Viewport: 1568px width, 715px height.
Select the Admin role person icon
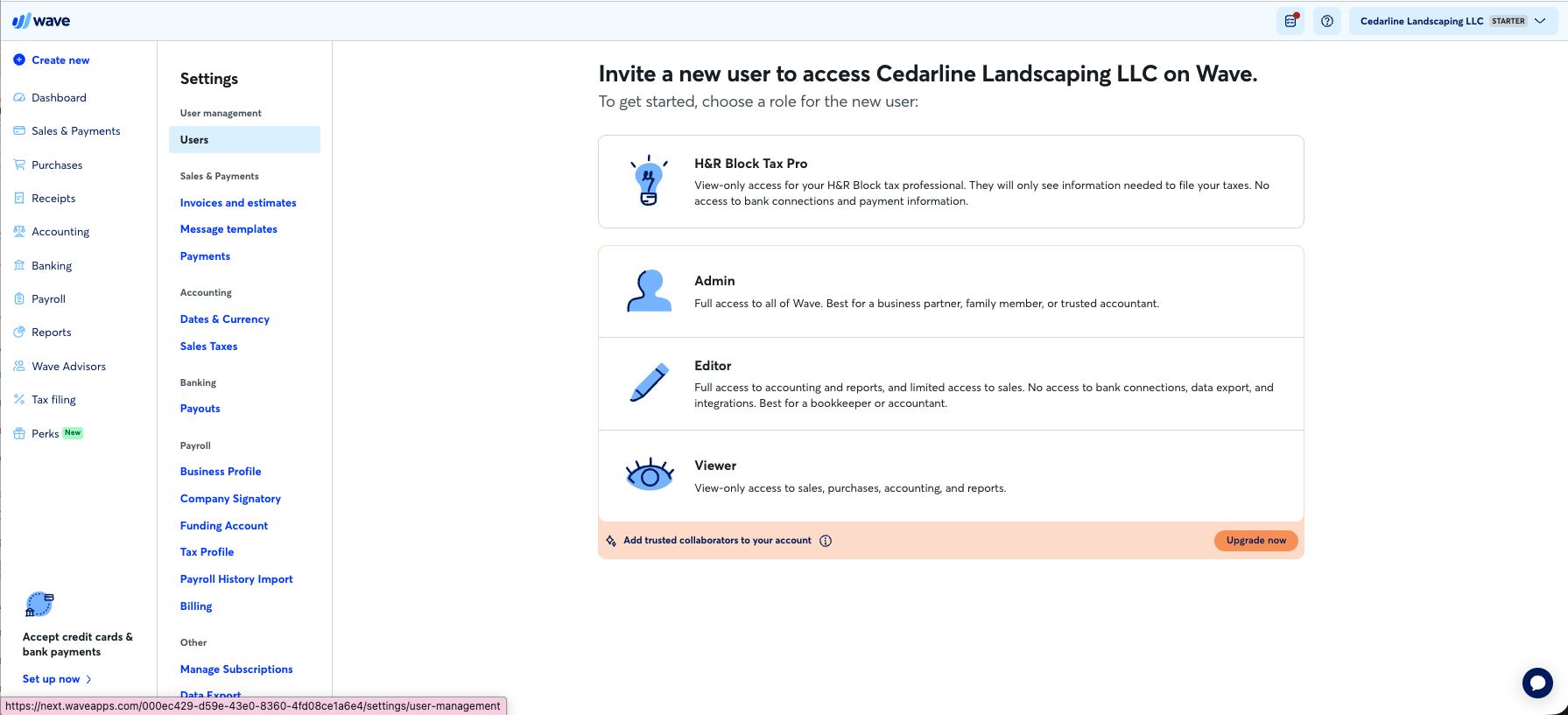tap(649, 291)
